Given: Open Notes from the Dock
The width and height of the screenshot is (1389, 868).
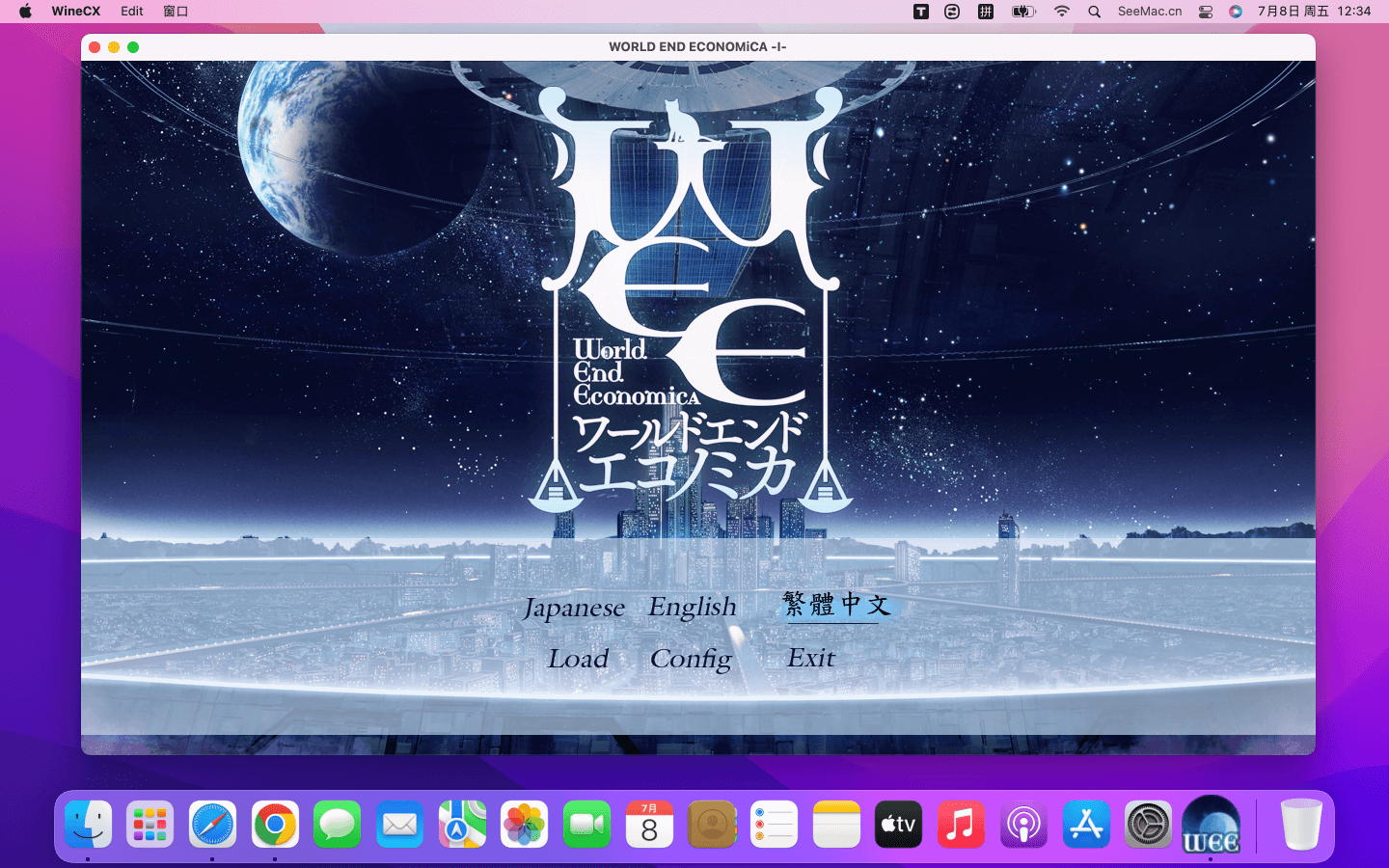Looking at the screenshot, I should tap(836, 825).
